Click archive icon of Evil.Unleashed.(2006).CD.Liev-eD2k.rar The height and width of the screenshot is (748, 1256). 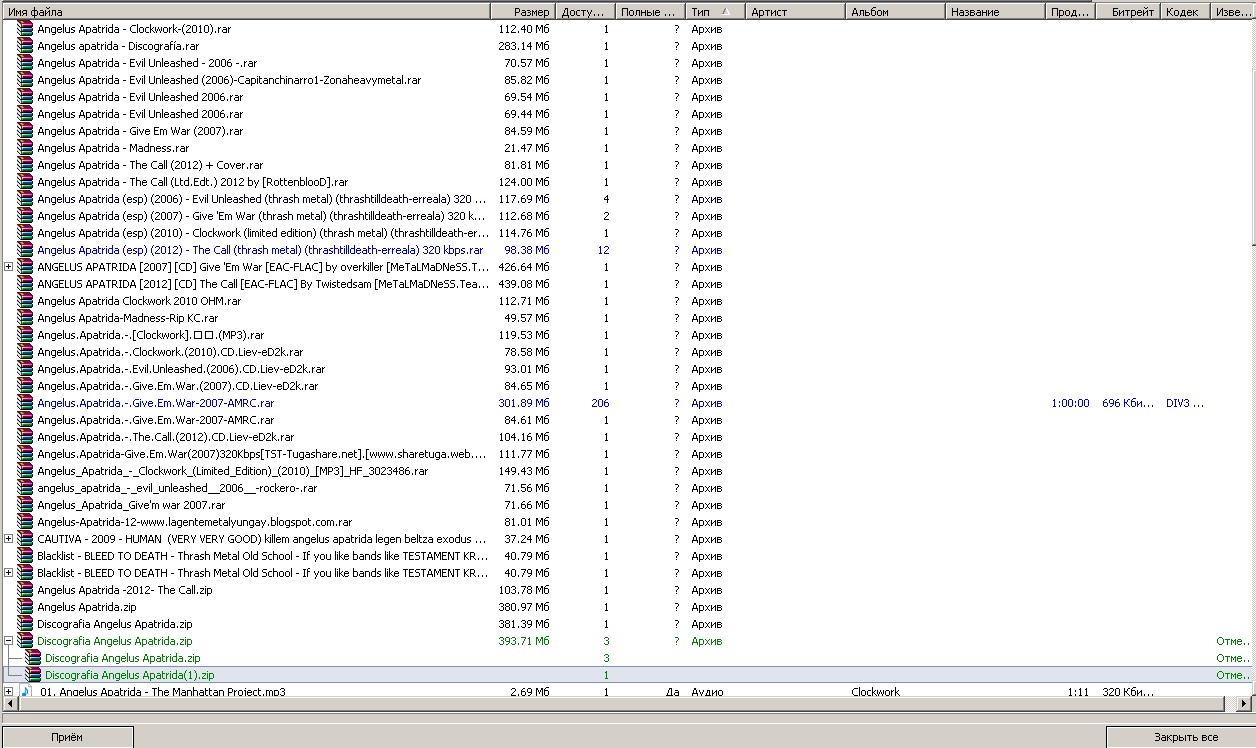25,369
